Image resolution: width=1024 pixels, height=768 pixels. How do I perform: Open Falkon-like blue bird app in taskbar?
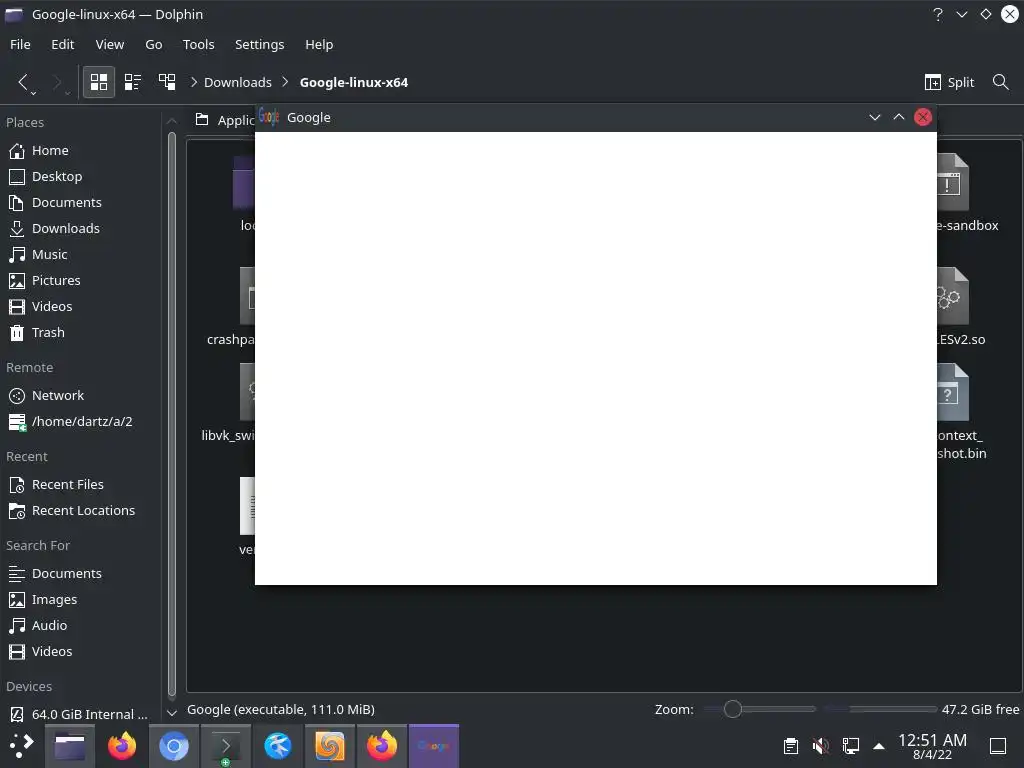(x=278, y=746)
